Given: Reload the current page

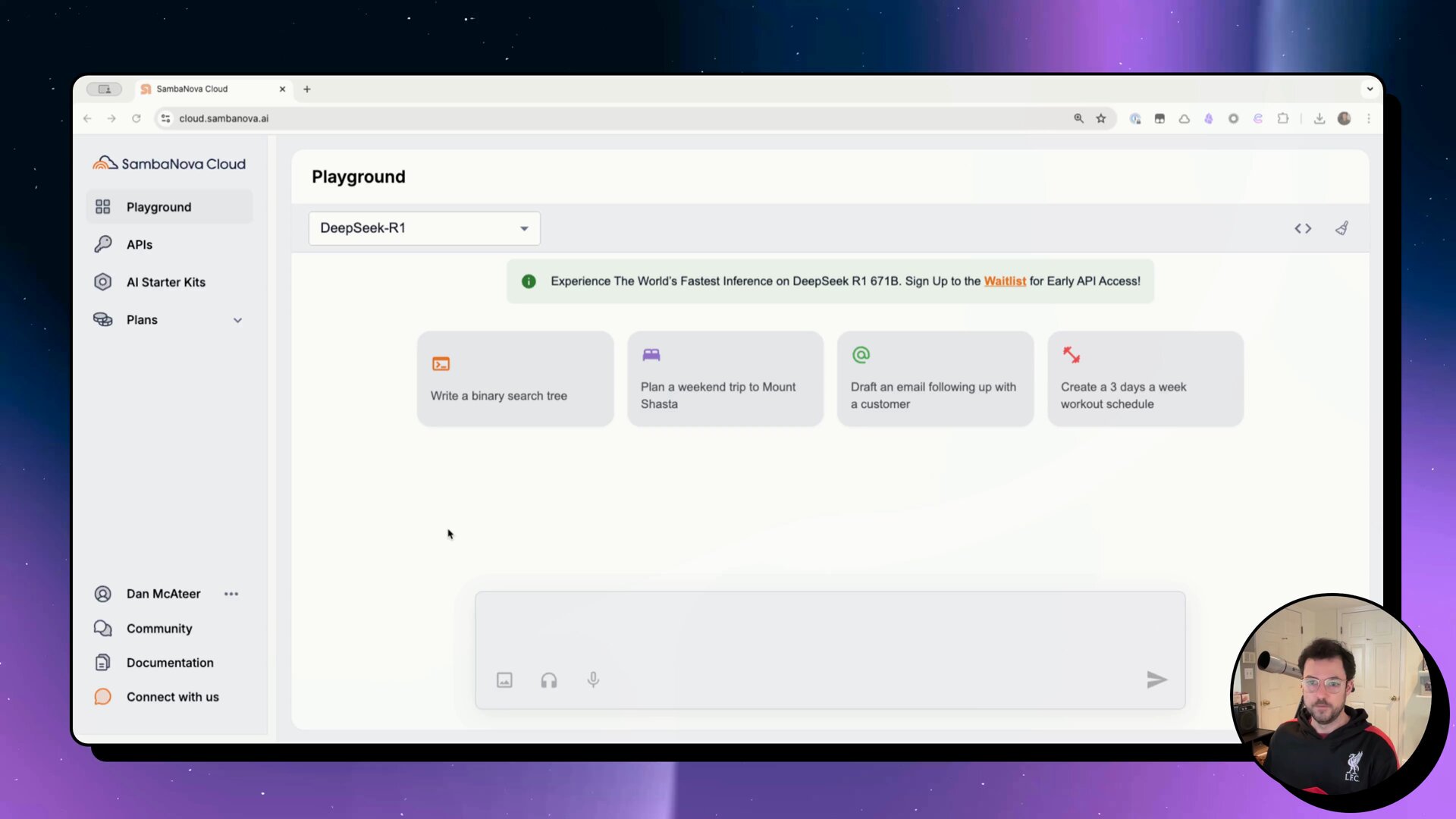Looking at the screenshot, I should pyautogui.click(x=136, y=118).
